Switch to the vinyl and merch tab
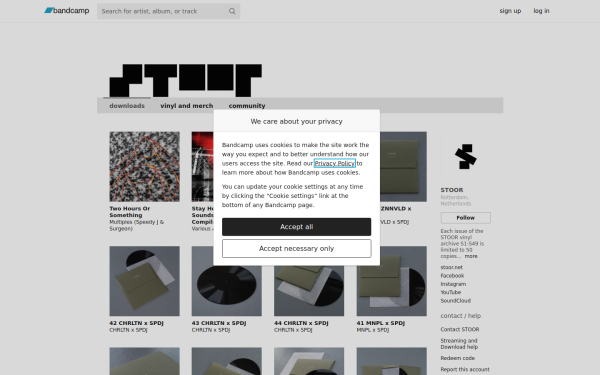This screenshot has width=600, height=375. pyautogui.click(x=187, y=106)
